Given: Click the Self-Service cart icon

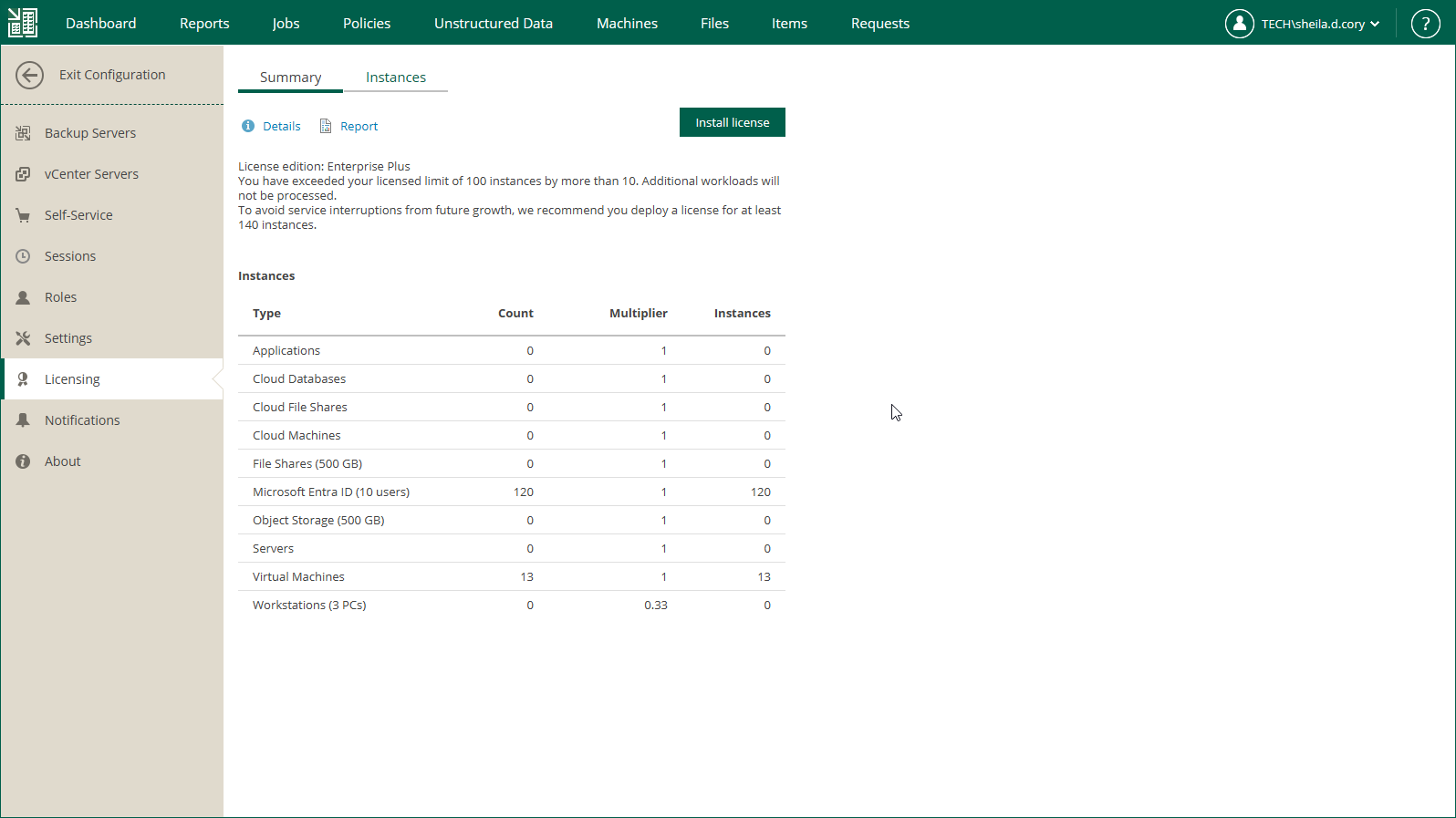Looking at the screenshot, I should 23,215.
